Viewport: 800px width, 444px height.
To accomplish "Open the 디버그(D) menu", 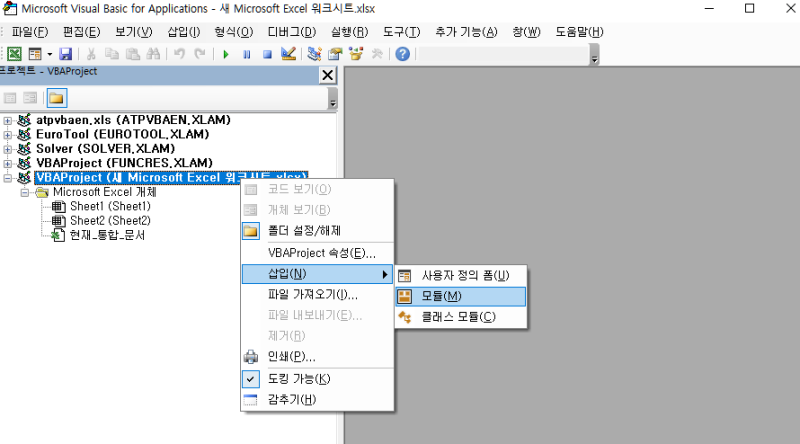I will [292, 32].
